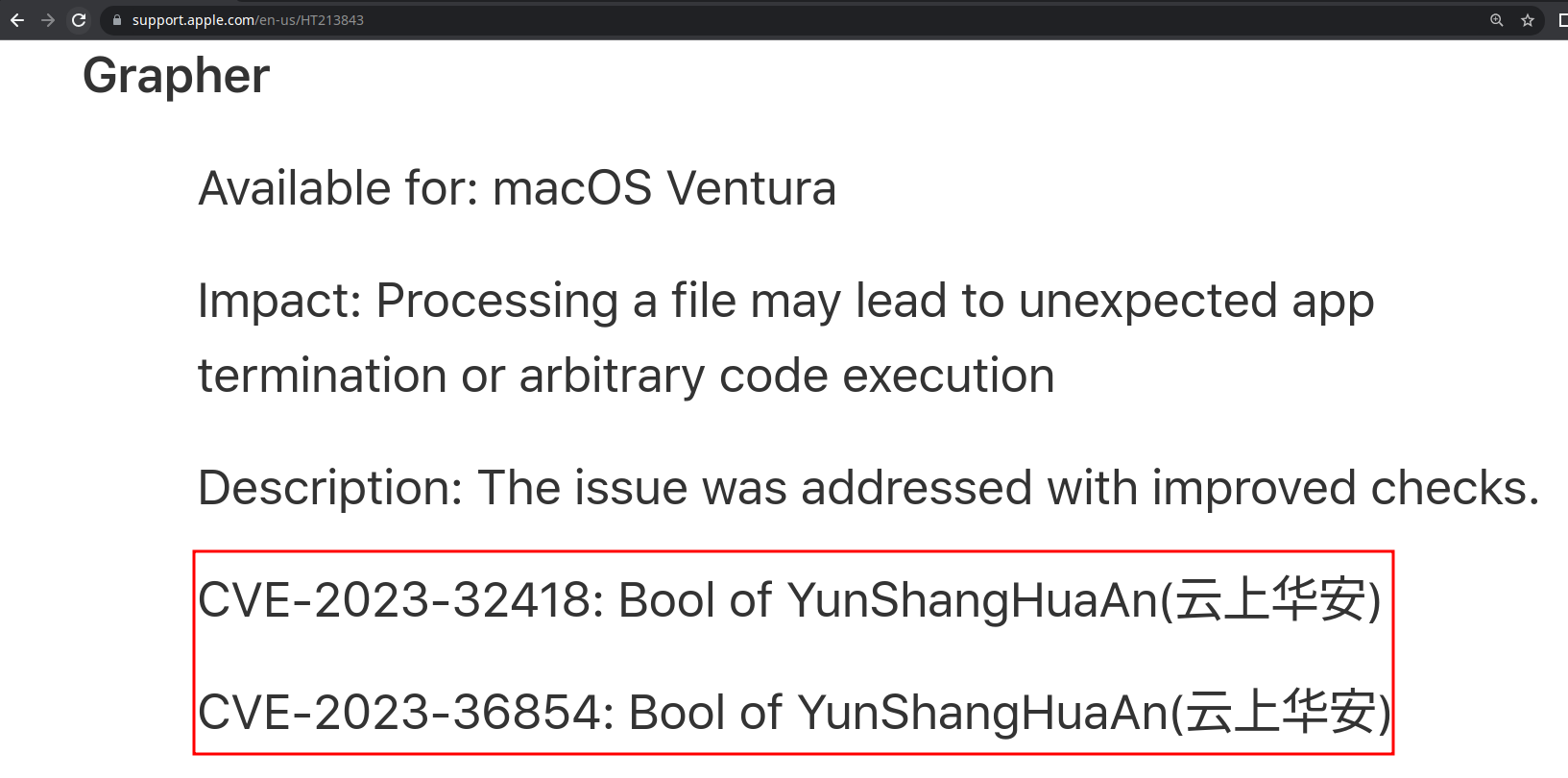The height and width of the screenshot is (778, 1568).
Task: Bookmark this page with the star icon
Action: coord(1528,20)
